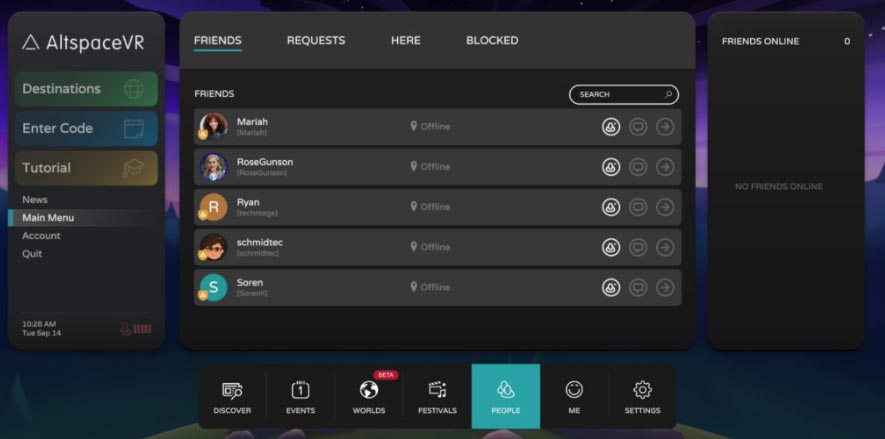Switch to the Blocked tab
885x439 pixels.
coord(492,41)
